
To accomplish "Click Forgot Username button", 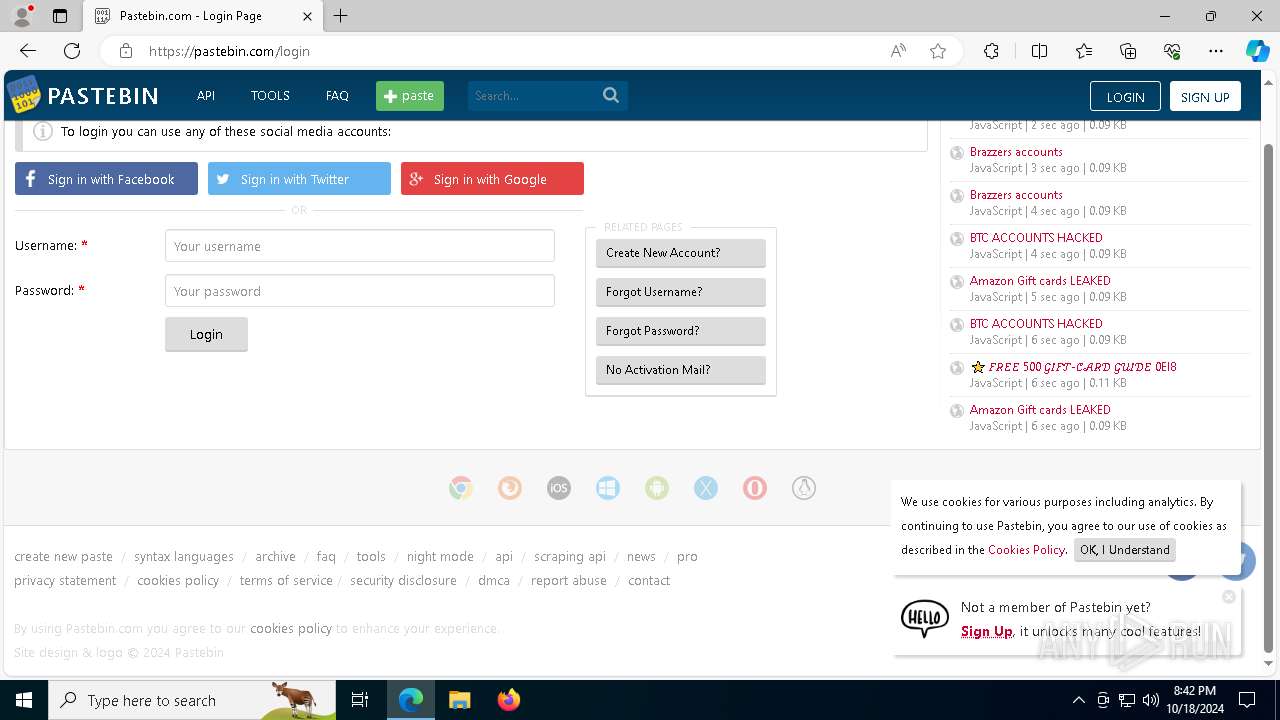I will (680, 292).
